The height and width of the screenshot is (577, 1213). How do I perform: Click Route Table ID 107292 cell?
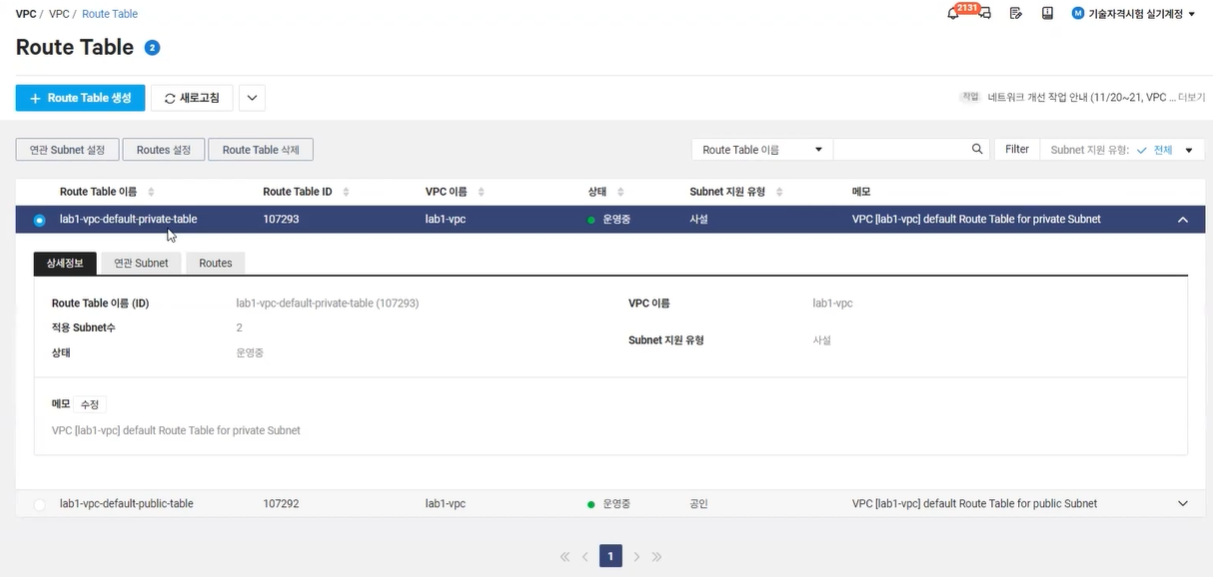[281, 504]
